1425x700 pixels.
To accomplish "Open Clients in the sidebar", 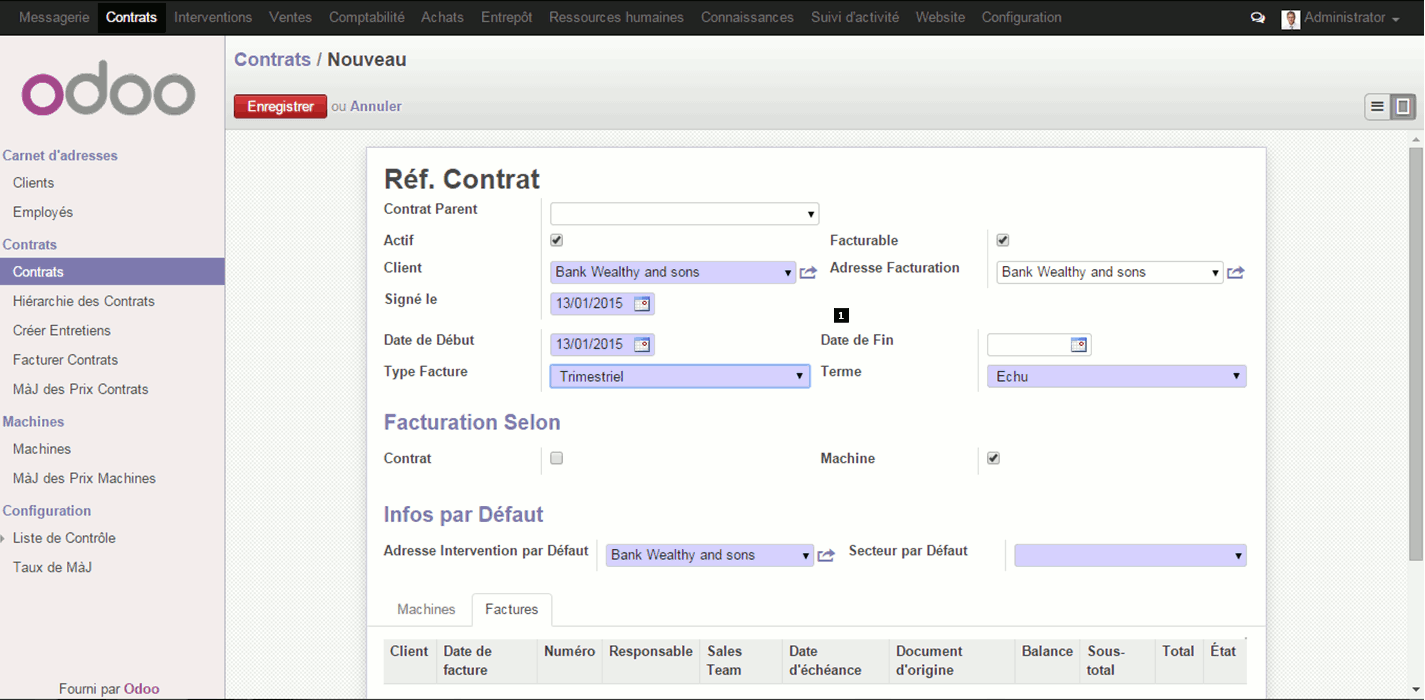I will [34, 184].
